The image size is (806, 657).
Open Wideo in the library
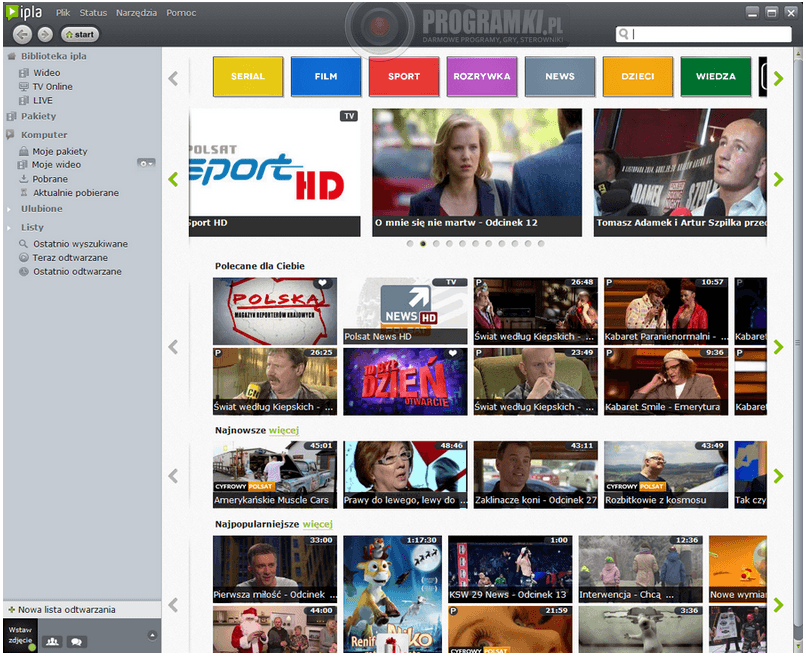coord(46,73)
